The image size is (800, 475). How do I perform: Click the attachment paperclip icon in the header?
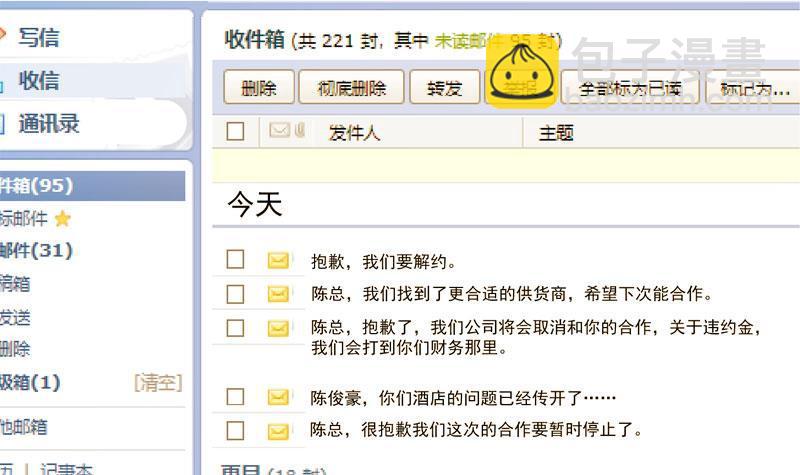(x=300, y=130)
